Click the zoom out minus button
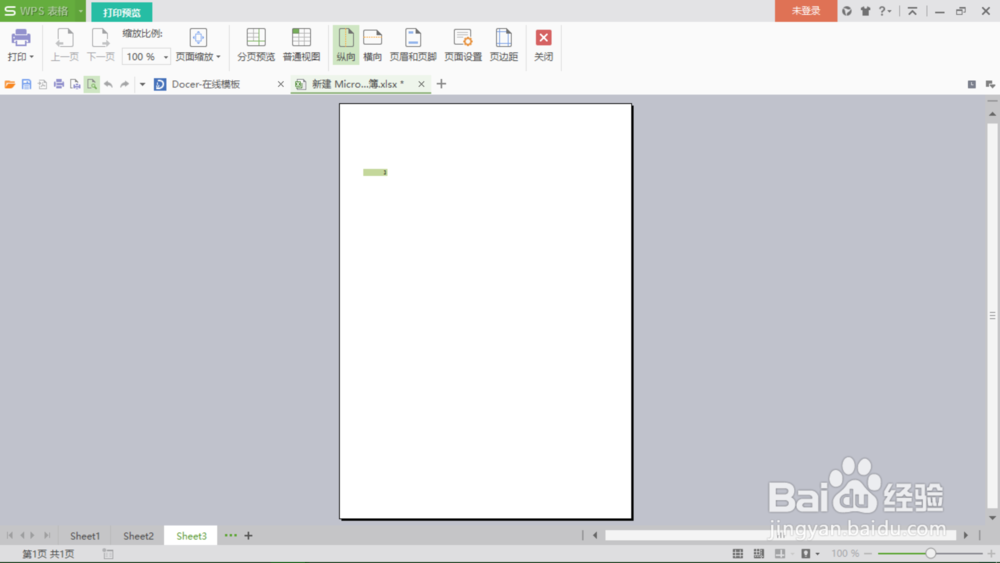This screenshot has width=1000, height=563. (x=868, y=553)
